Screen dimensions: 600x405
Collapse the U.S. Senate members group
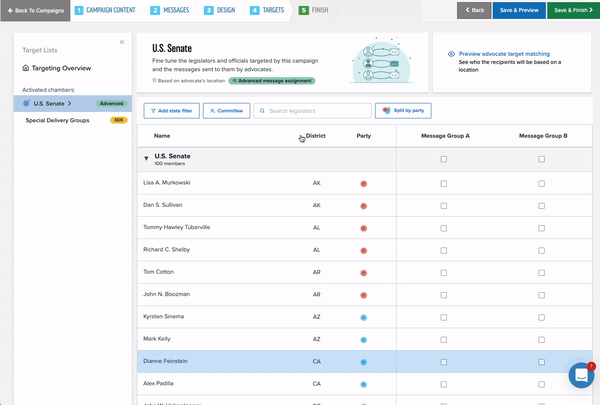coord(146,158)
